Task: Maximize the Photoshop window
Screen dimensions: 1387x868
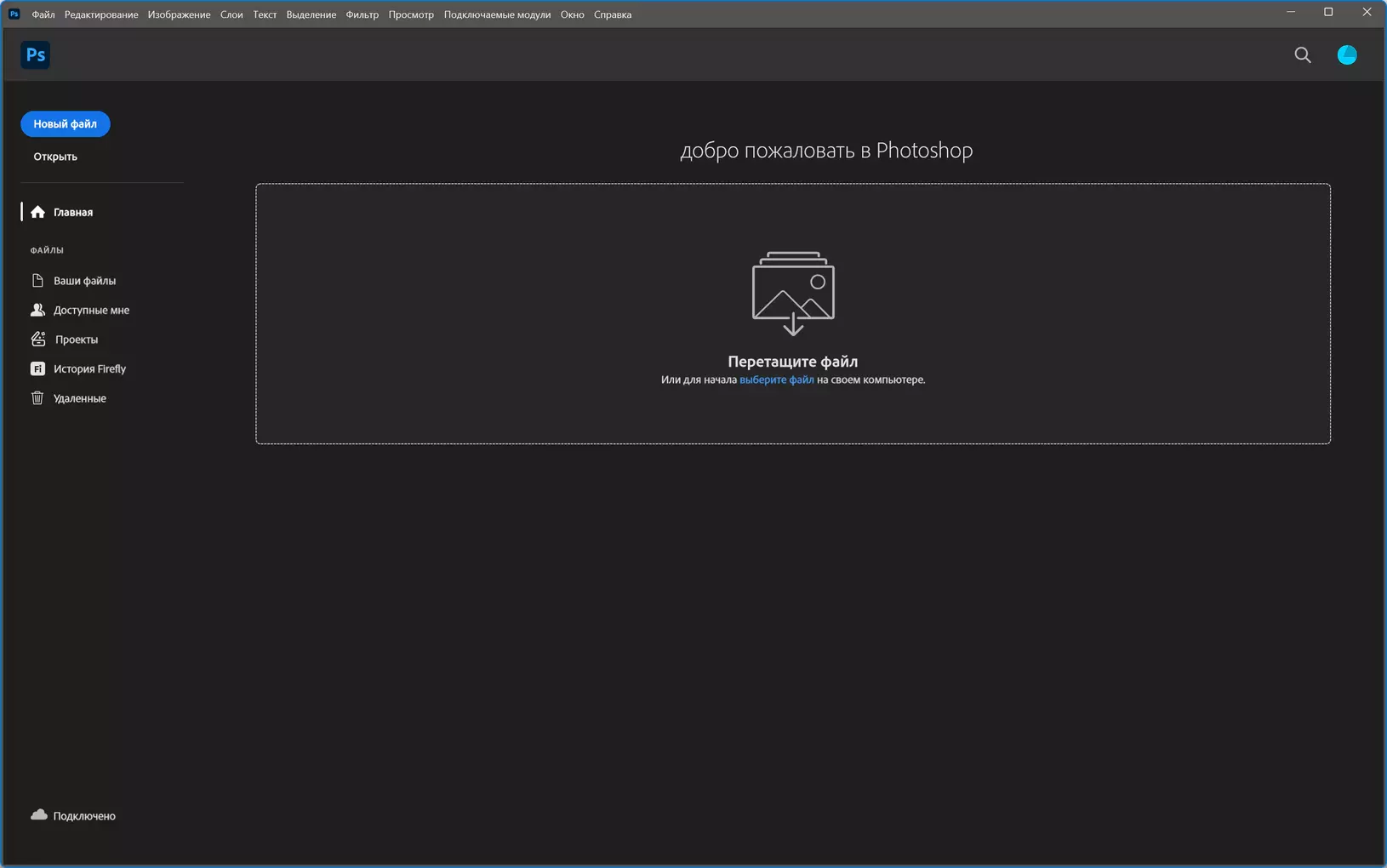Action: coord(1328,12)
